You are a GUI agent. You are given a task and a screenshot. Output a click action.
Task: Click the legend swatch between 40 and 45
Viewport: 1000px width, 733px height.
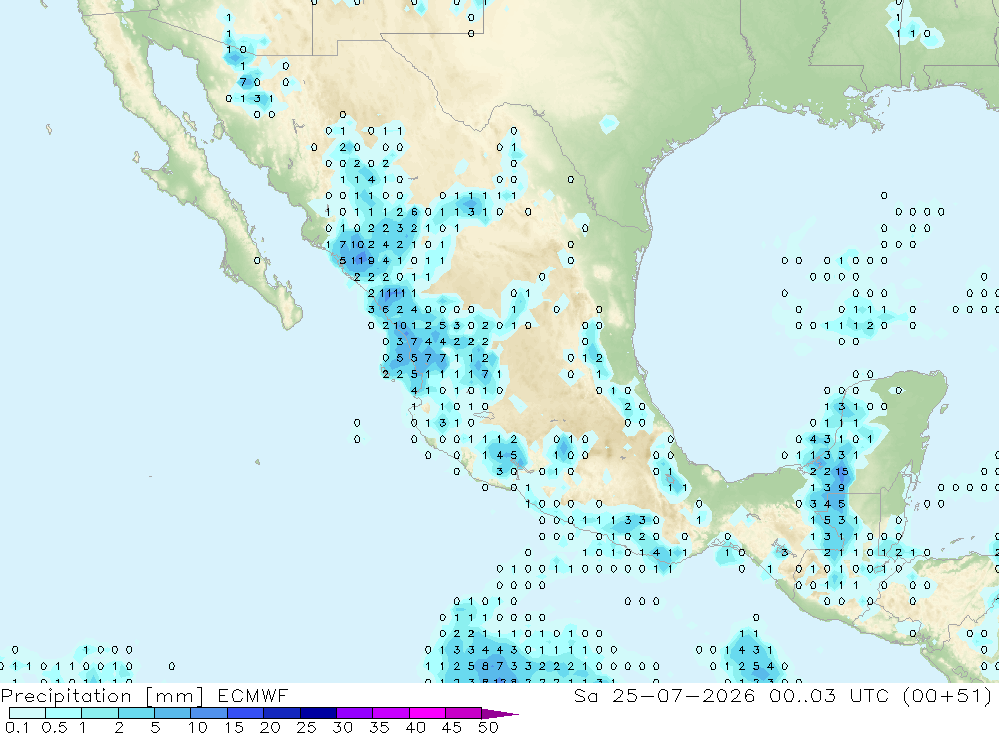(427, 713)
